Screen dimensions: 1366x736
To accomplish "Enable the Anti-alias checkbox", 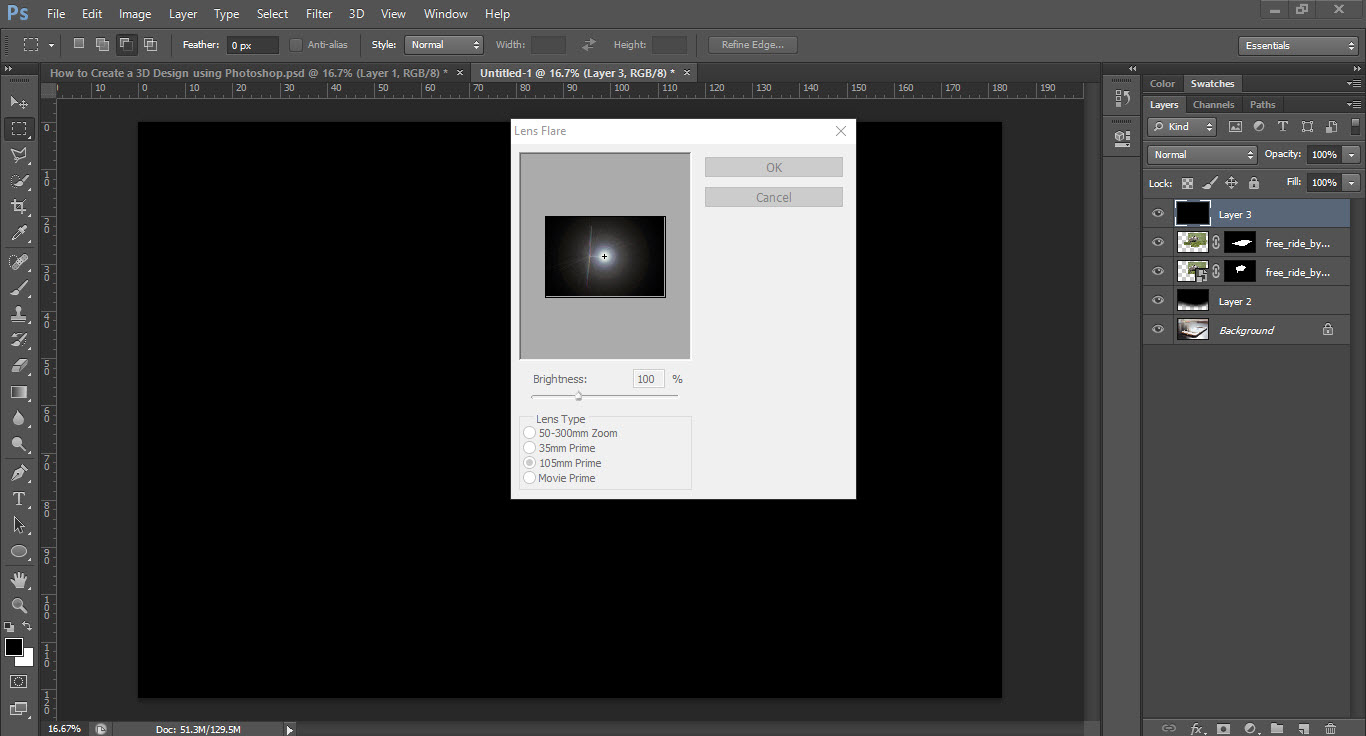I will 296,45.
